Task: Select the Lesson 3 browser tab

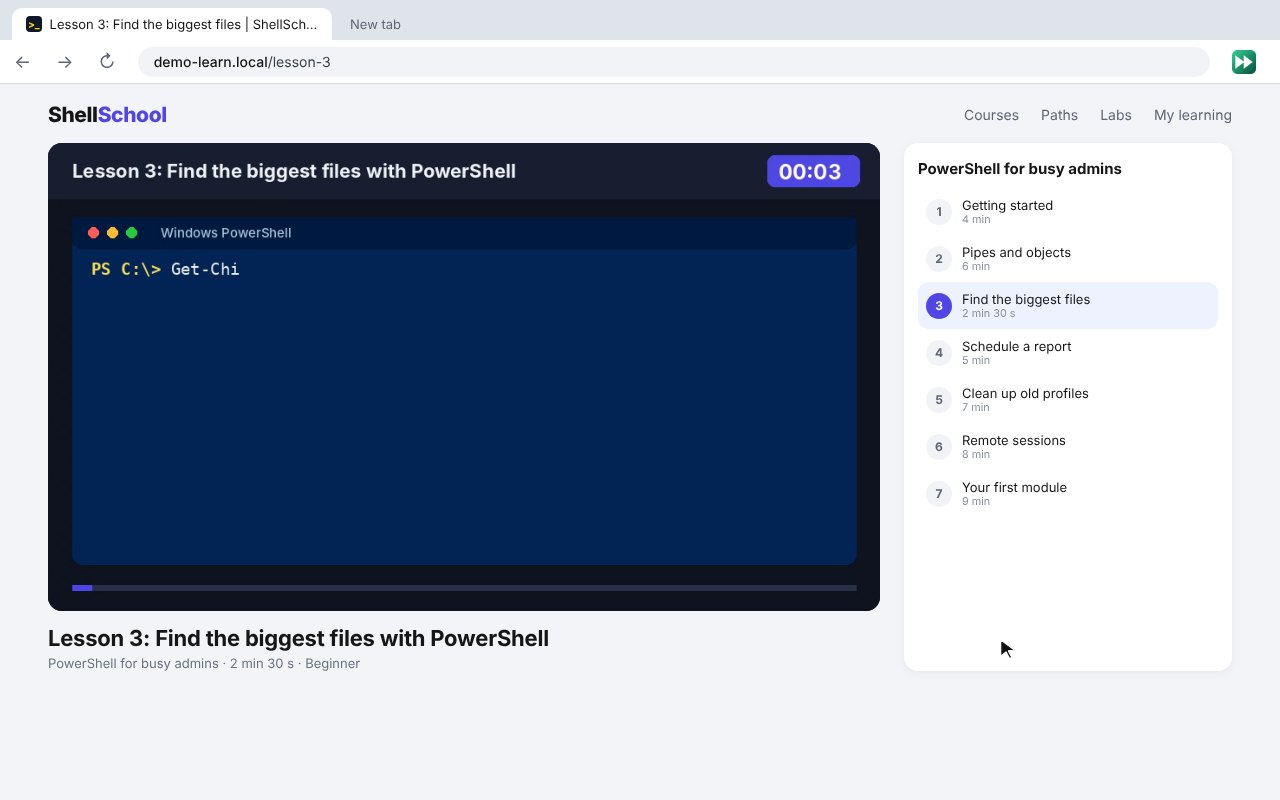Action: point(172,24)
